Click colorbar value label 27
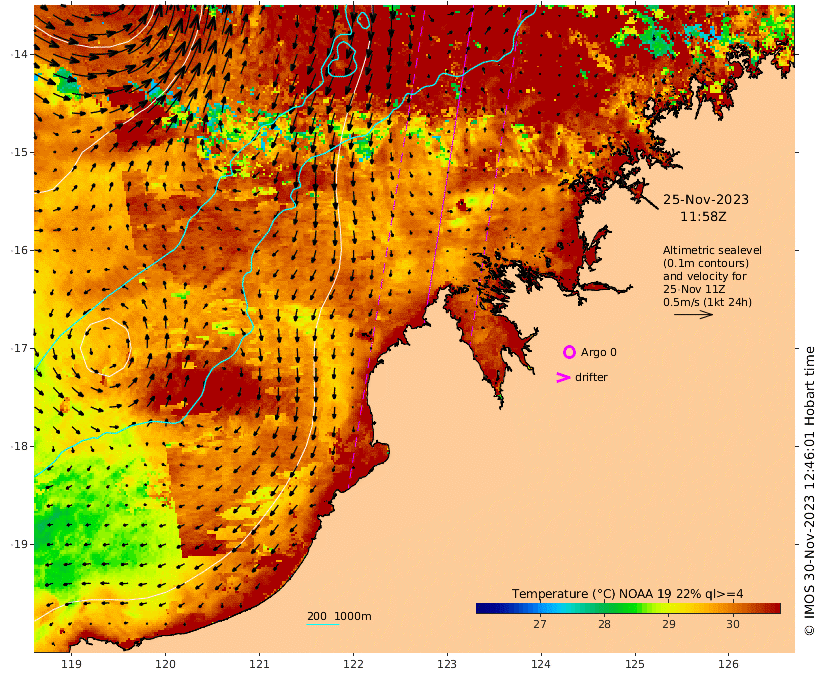Screen dimensions: 820x680 click(540, 624)
